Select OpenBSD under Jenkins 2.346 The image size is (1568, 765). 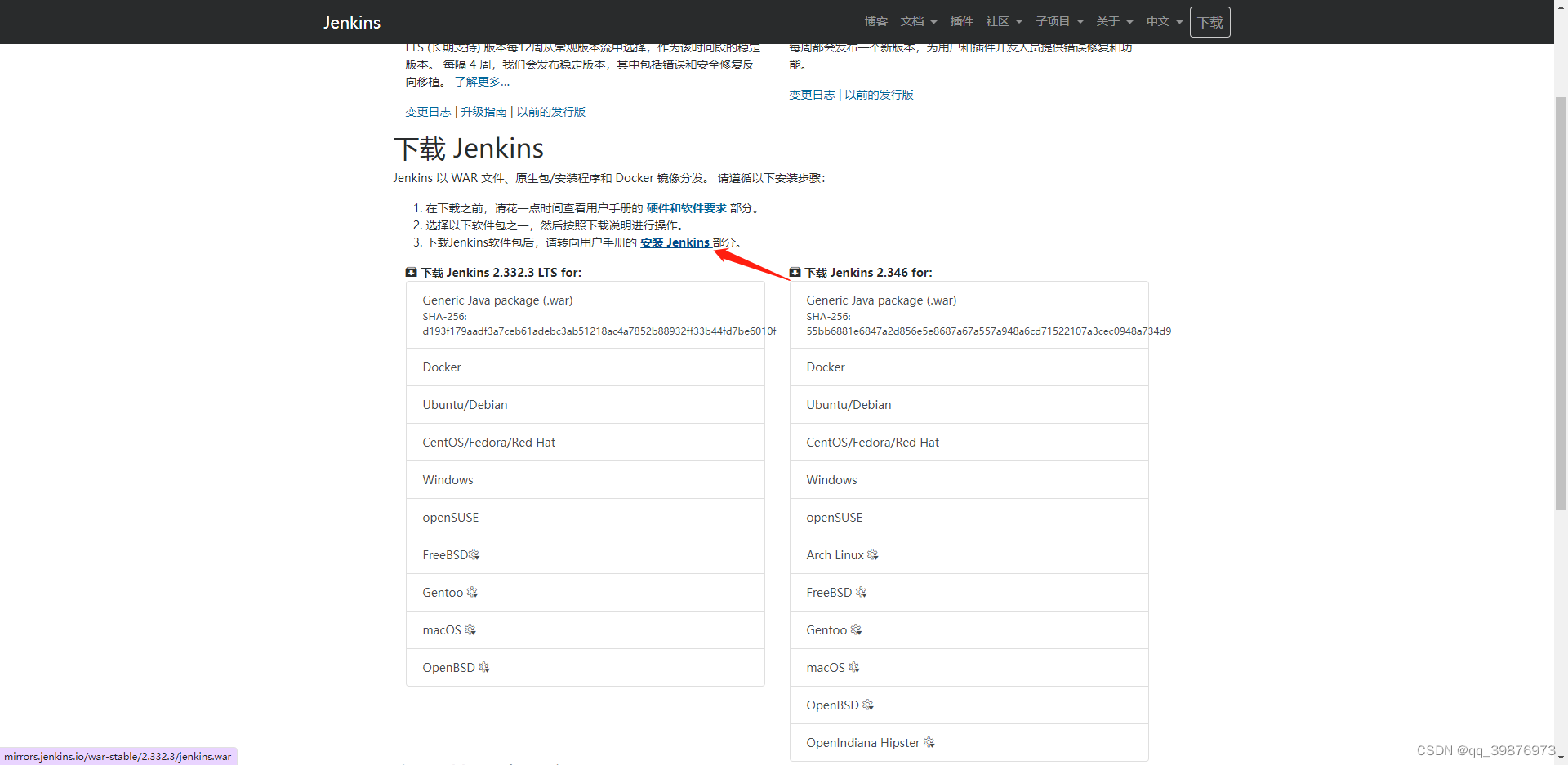pos(969,705)
